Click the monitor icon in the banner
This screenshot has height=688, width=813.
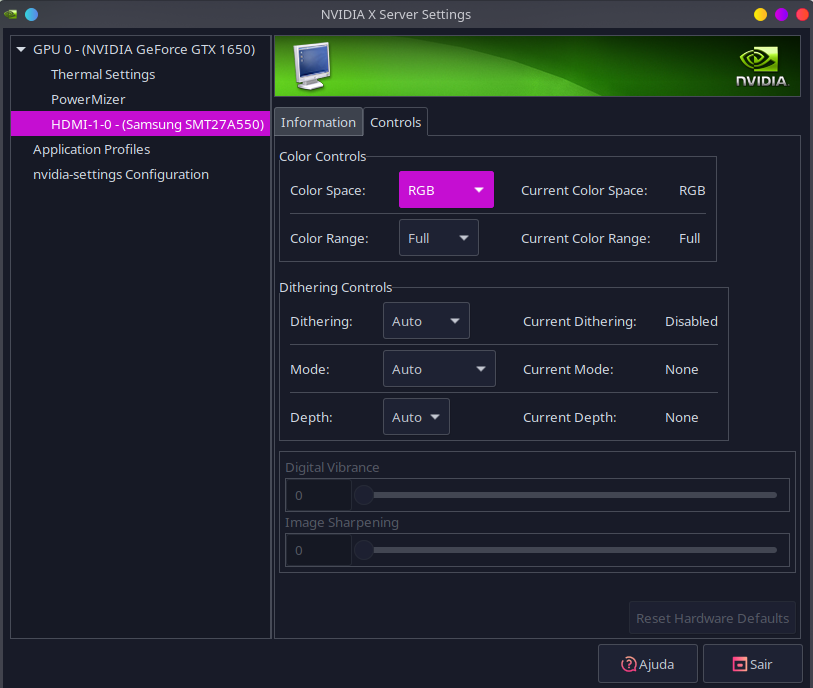click(312, 66)
